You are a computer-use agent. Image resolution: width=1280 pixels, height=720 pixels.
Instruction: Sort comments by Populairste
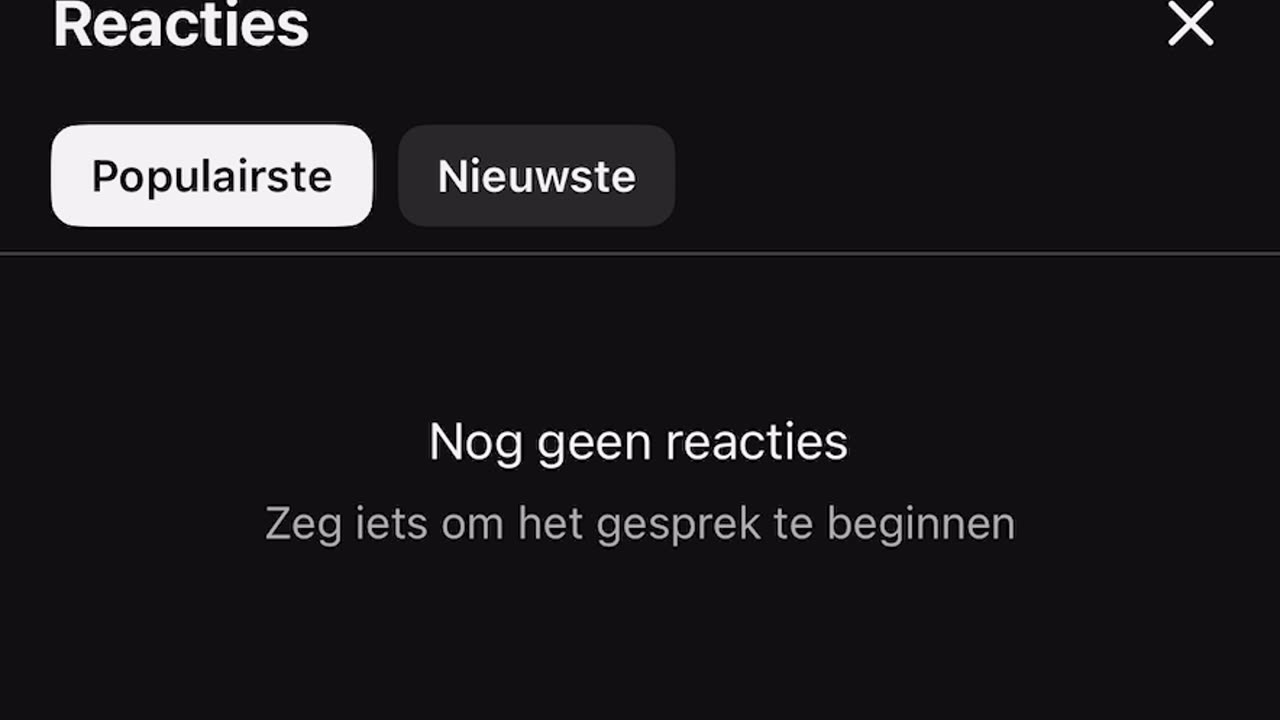212,176
